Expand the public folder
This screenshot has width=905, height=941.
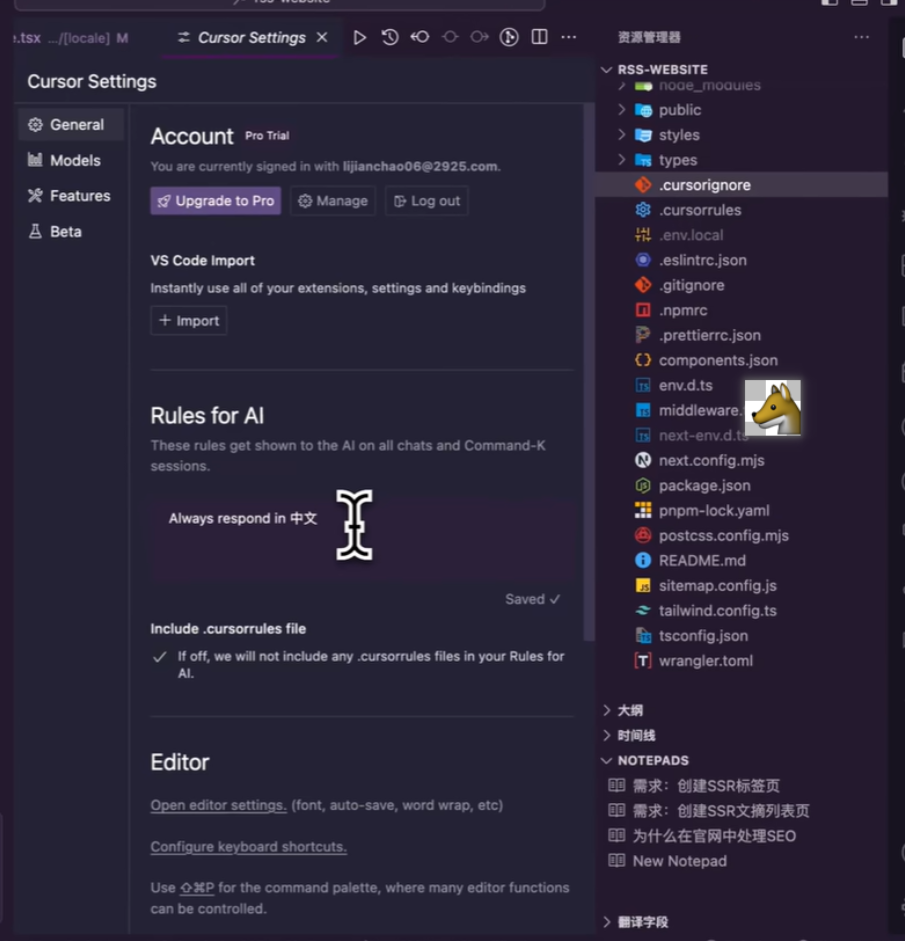(679, 110)
